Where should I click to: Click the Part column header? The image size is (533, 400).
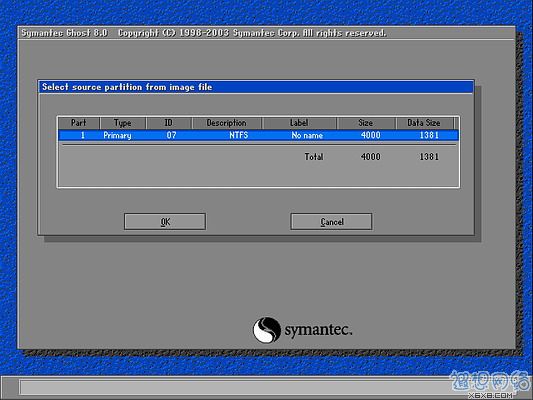(x=79, y=123)
